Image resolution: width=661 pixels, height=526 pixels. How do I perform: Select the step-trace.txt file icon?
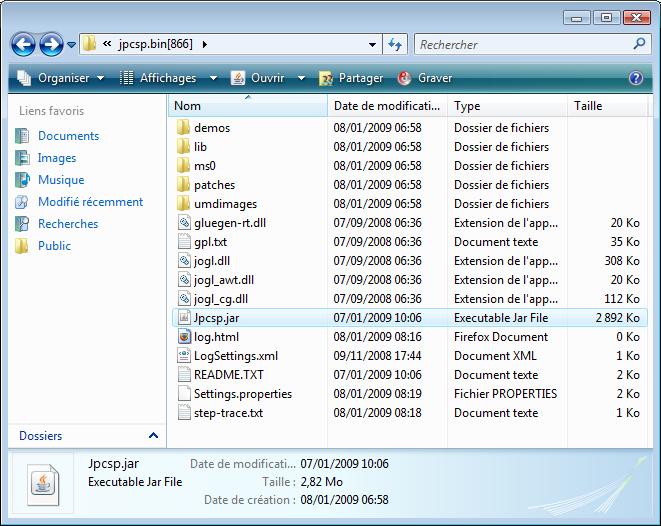coord(184,412)
